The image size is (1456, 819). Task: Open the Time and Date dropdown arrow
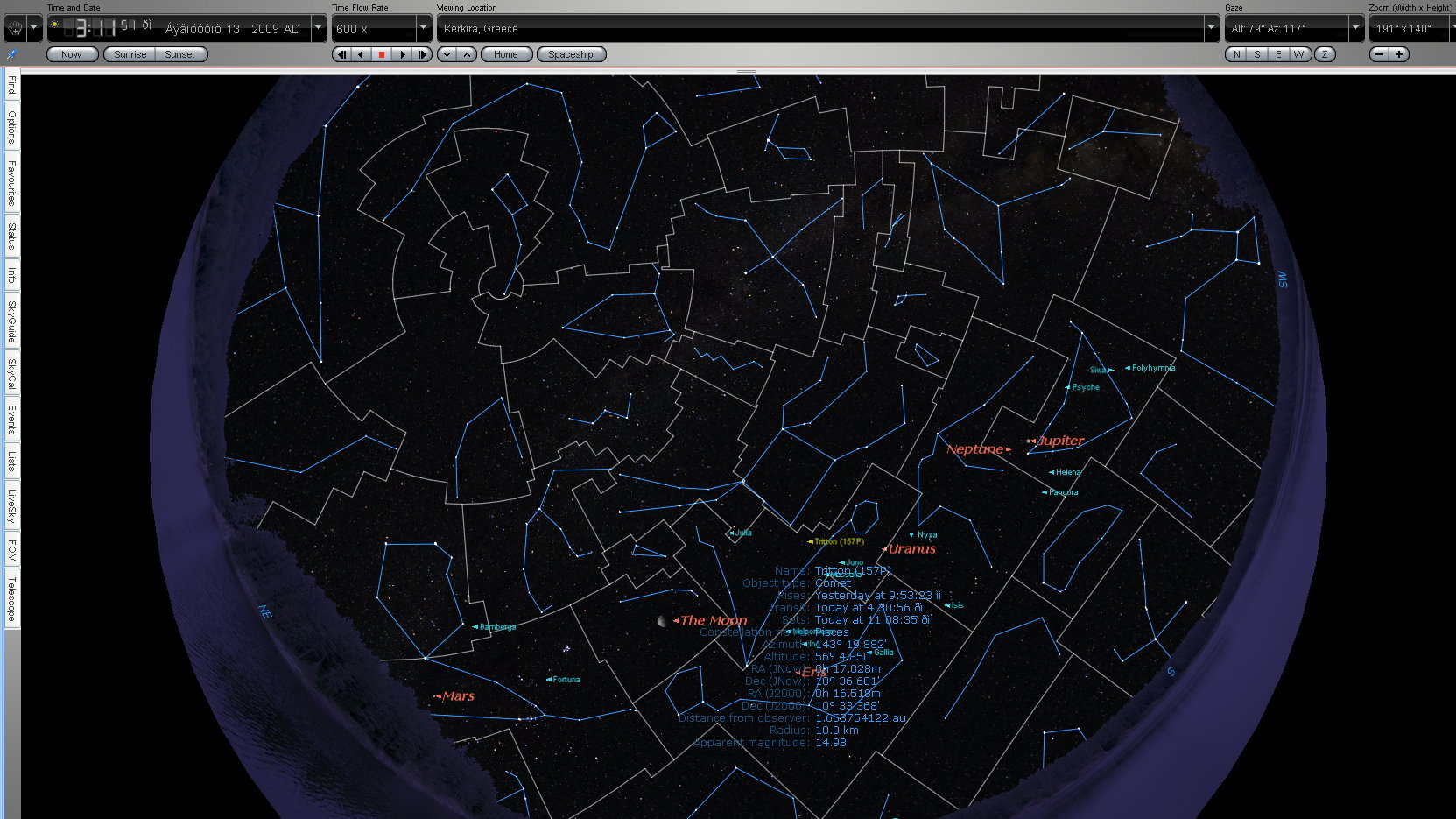tap(319, 29)
